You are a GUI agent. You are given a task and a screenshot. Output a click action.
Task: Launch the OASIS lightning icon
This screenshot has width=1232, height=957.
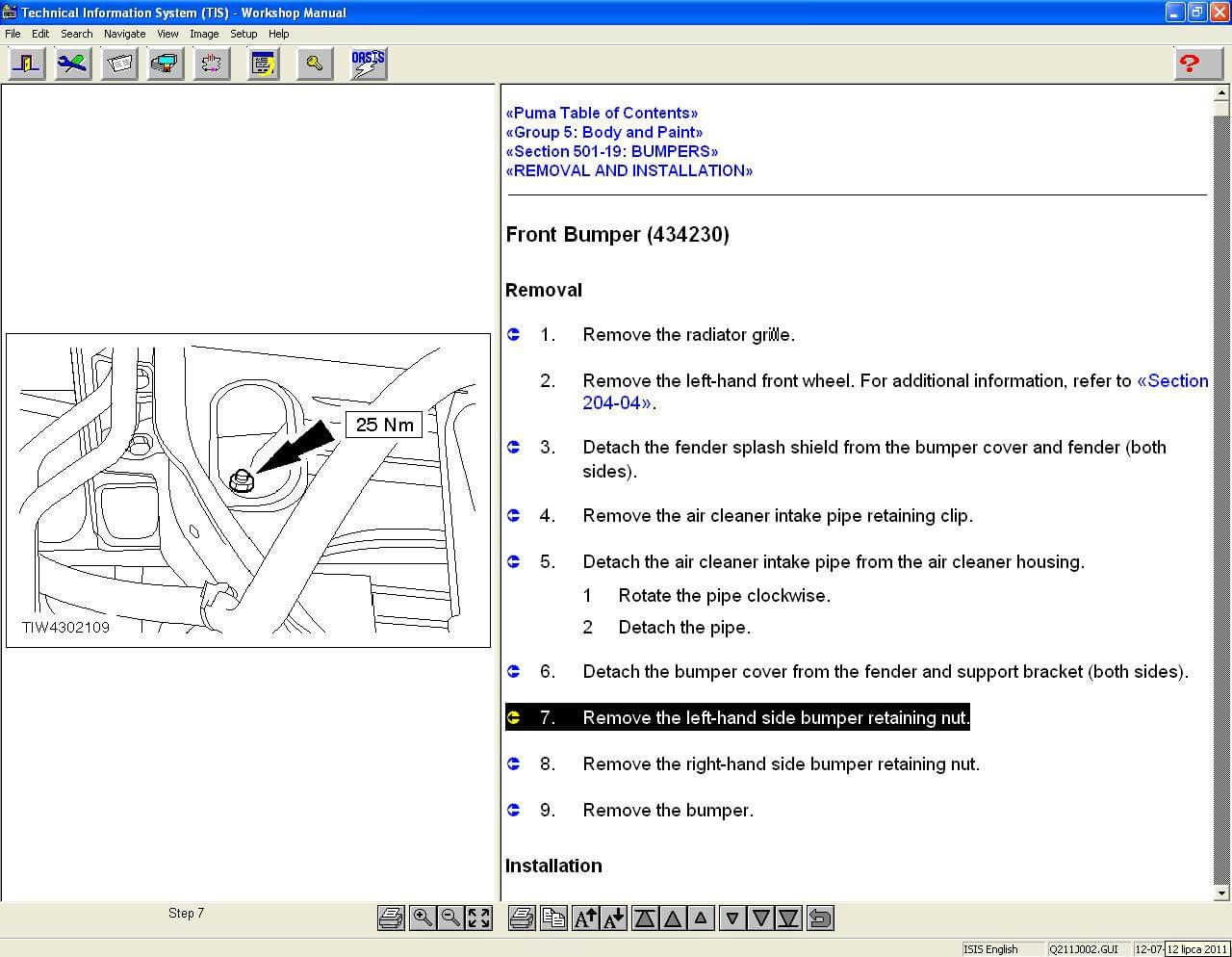(369, 64)
